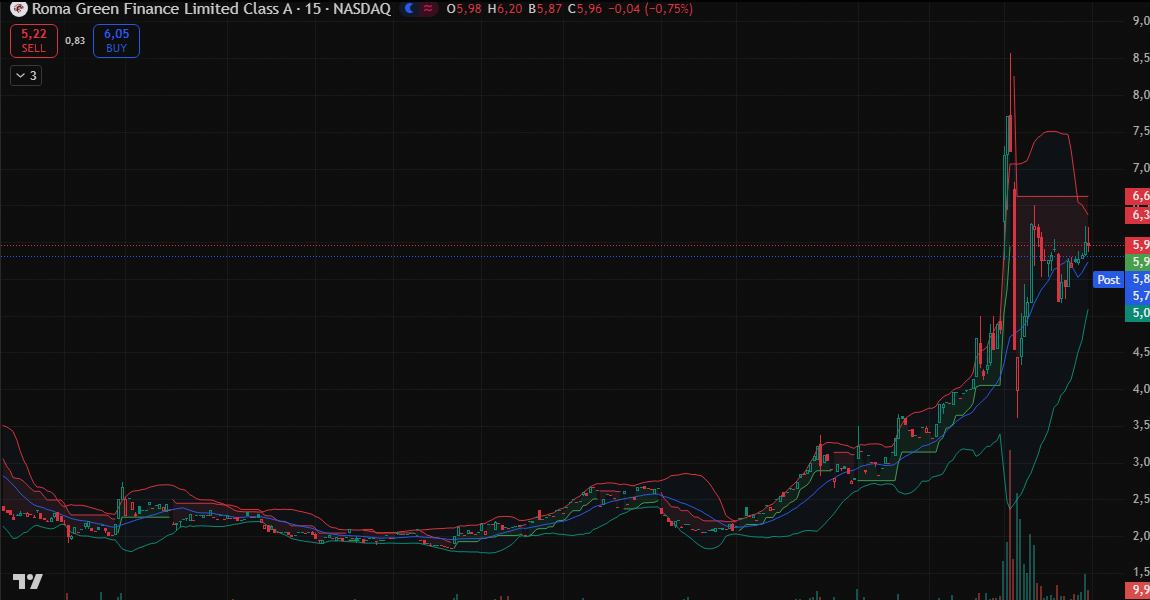Click the 2,0 tick on the price scale
Screen dimensions: 1150x600
point(1140,535)
